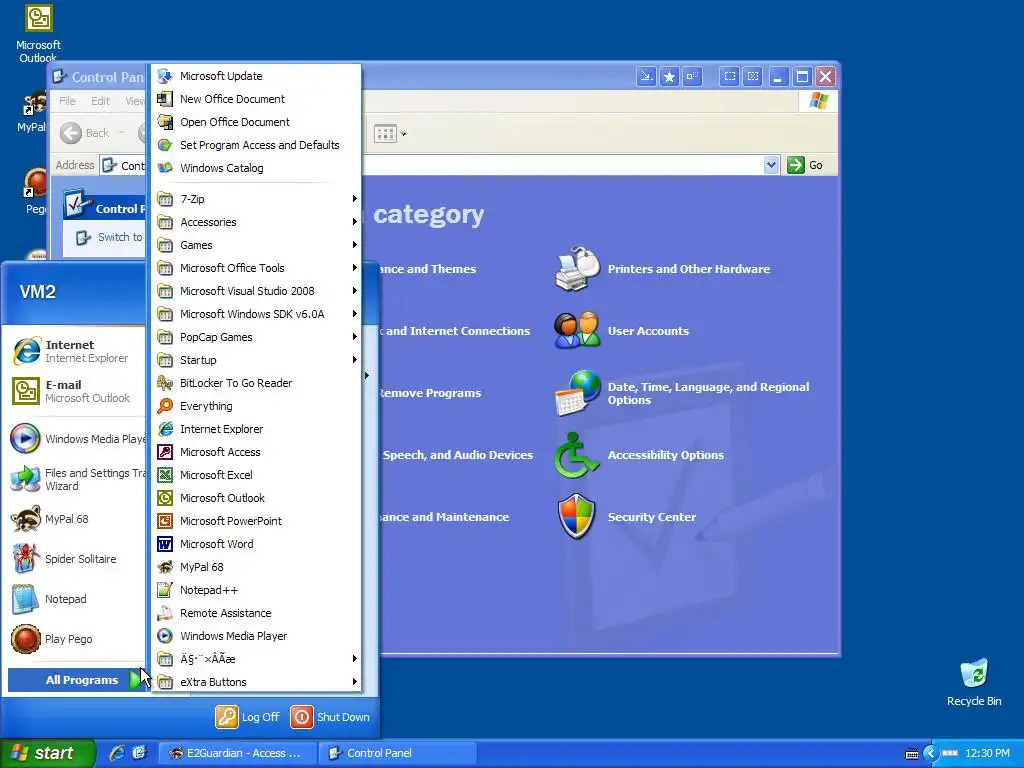Click on-screen keyboard tray icon
Image resolution: width=1024 pixels, height=768 pixels.
click(x=912, y=754)
